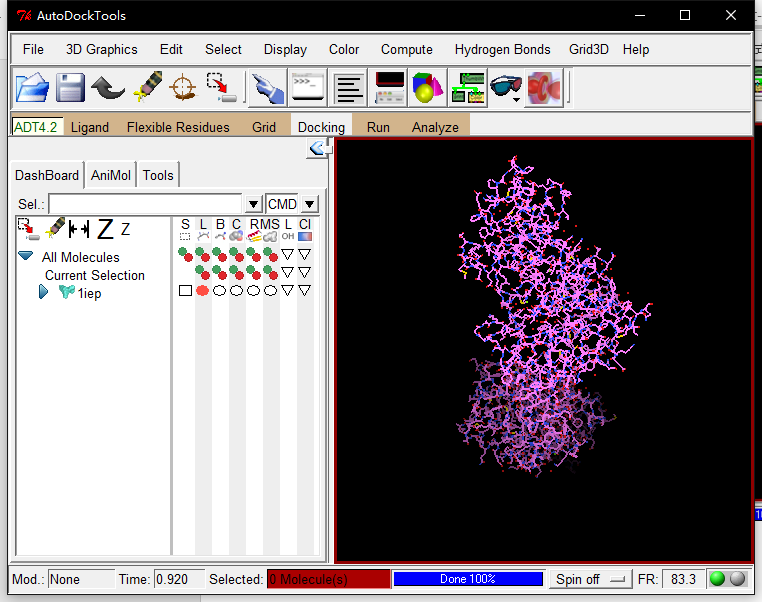Click the MS molecular surface column header

pyautogui.click(x=271, y=230)
